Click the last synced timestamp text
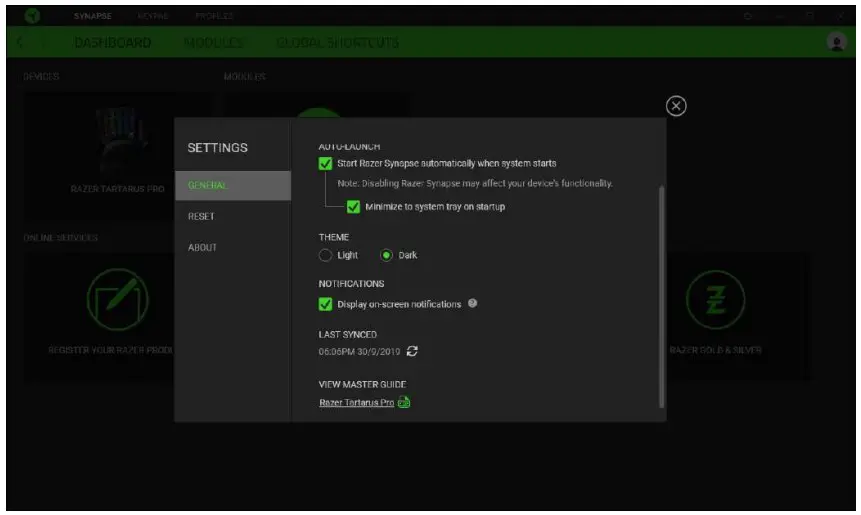Viewport: 861px width, 515px height. tap(359, 351)
